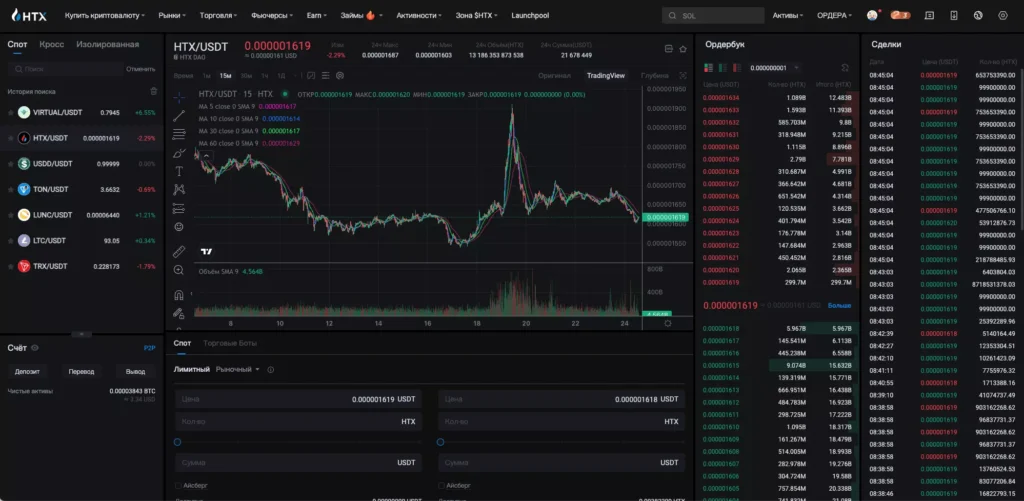Expand the ОРДЕРА dropdown

tap(835, 15)
